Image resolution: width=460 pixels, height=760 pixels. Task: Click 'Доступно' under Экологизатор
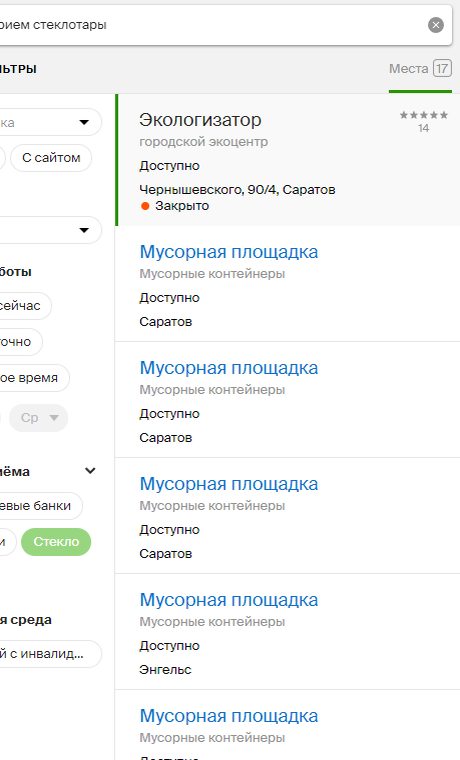(169, 166)
